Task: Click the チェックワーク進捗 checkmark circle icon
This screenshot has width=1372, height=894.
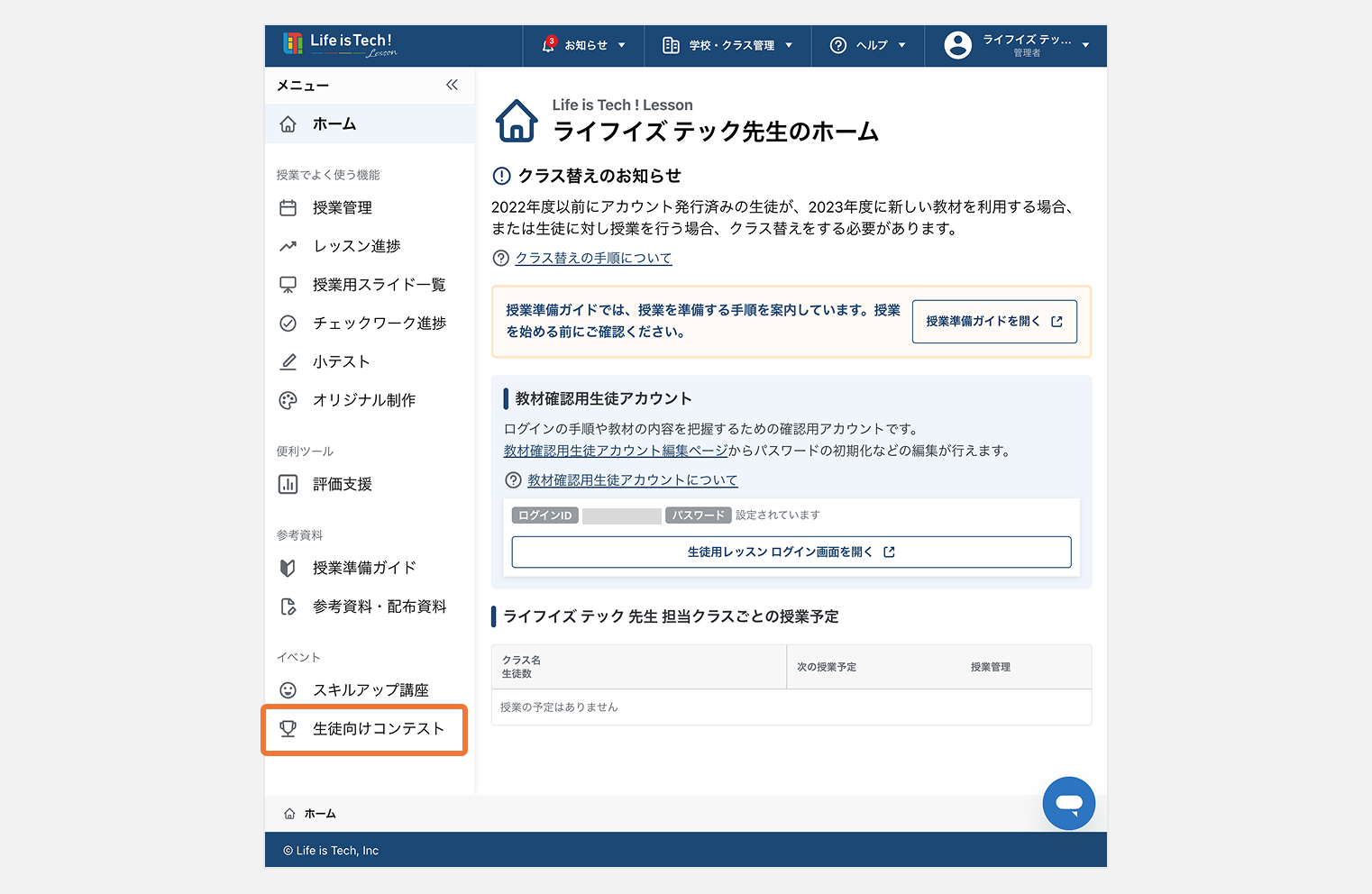Action: click(288, 324)
